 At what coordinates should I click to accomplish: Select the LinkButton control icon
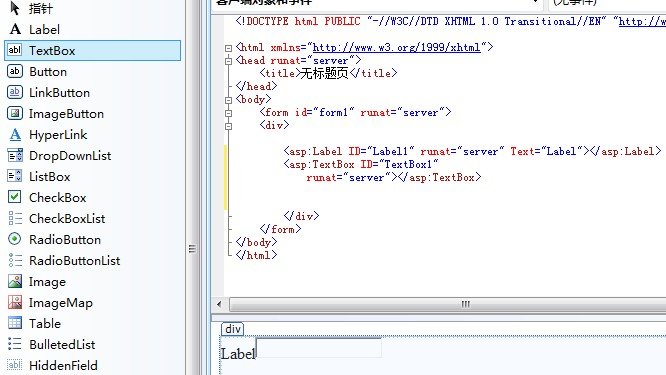15,92
